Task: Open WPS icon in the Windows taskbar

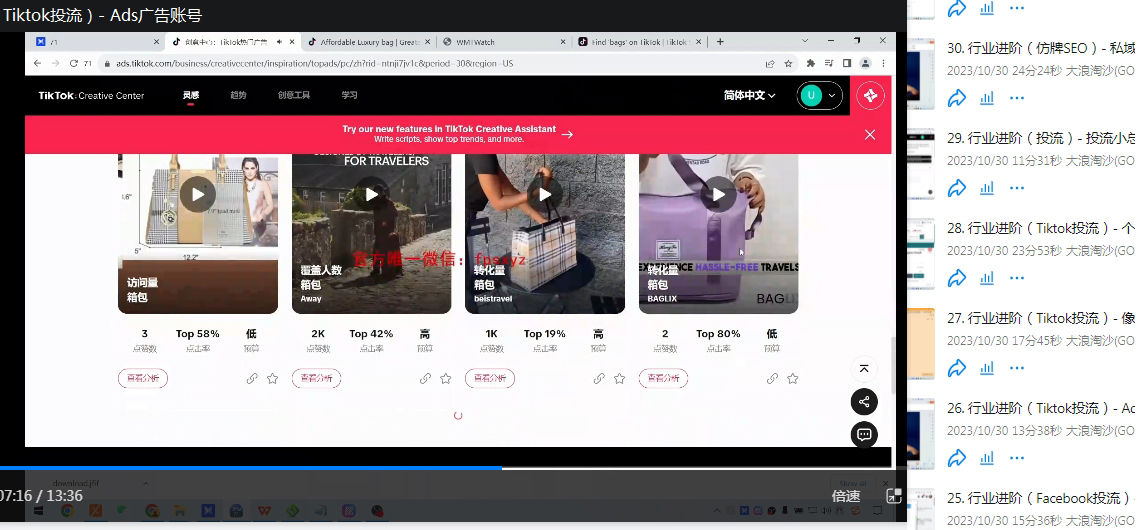Action: (x=264, y=511)
